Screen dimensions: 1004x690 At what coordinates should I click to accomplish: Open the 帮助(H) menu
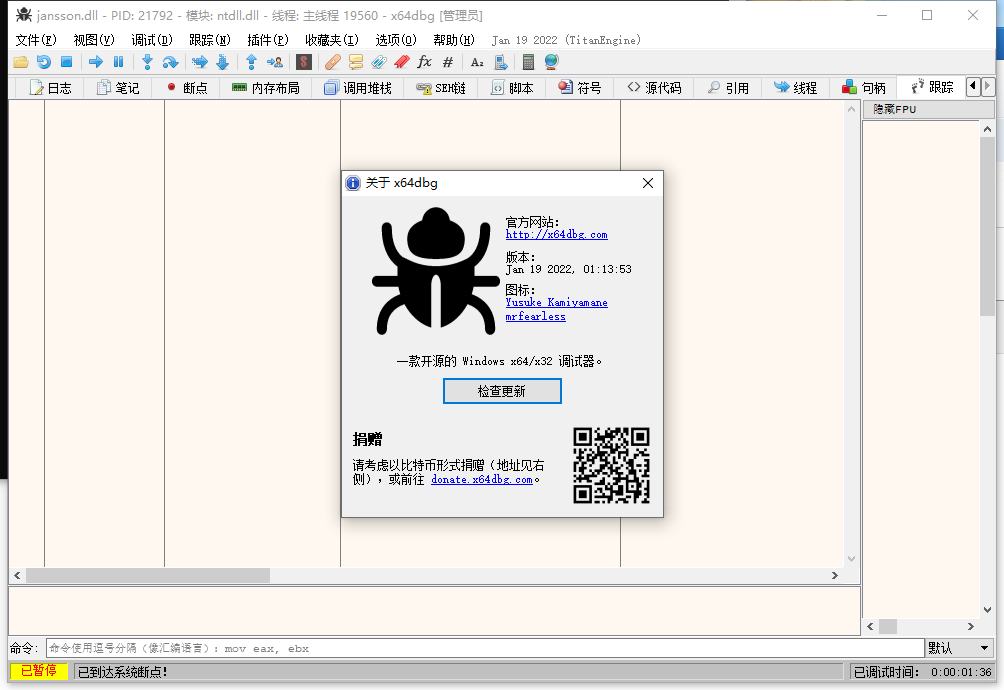pyautogui.click(x=454, y=40)
